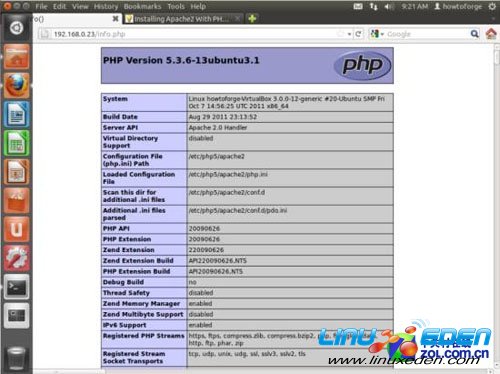The height and width of the screenshot is (374, 500).
Task: Open the Help menu
Action: point(198,6)
